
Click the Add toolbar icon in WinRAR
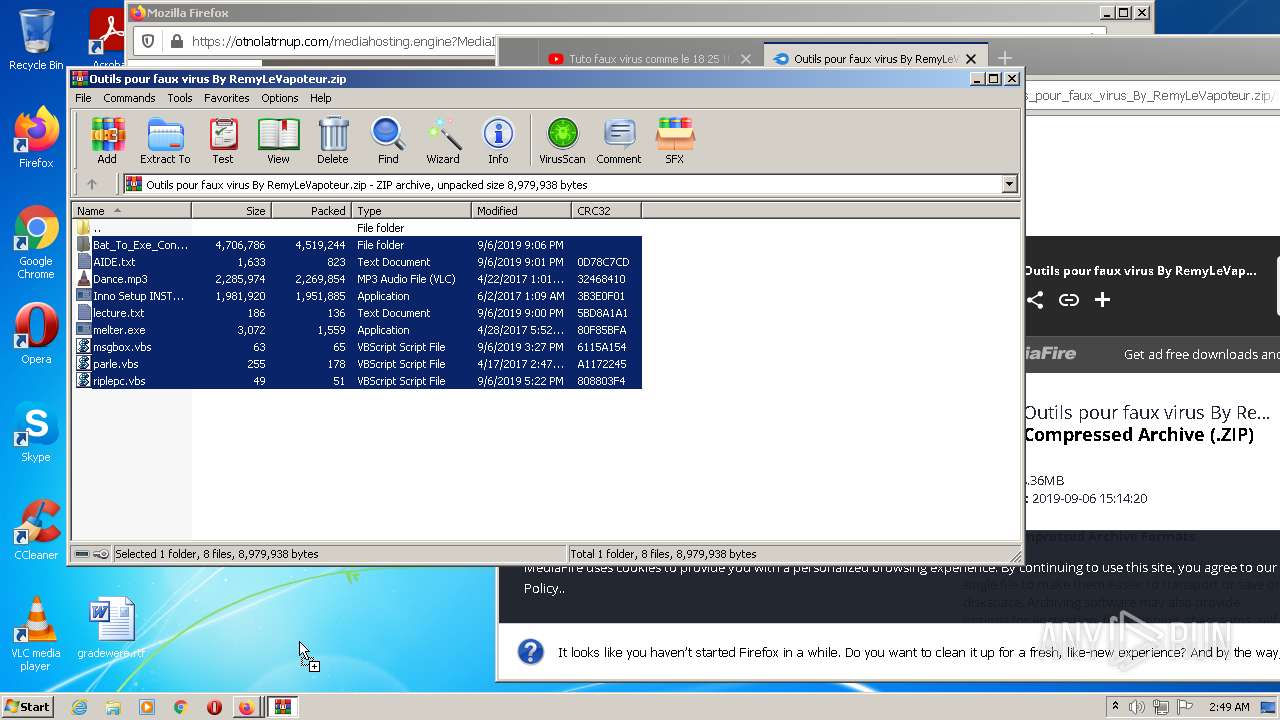coord(107,141)
